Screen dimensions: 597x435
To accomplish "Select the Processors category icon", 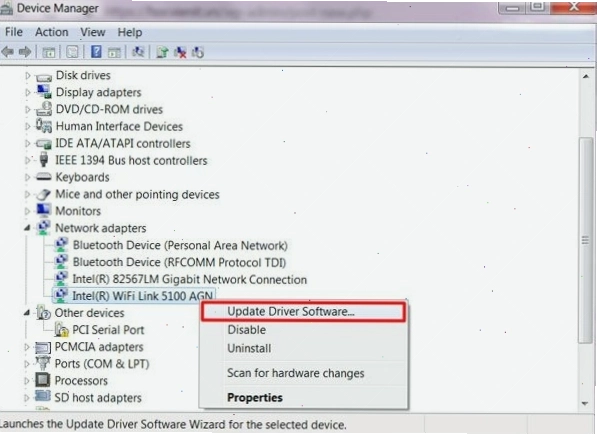I will [43, 380].
